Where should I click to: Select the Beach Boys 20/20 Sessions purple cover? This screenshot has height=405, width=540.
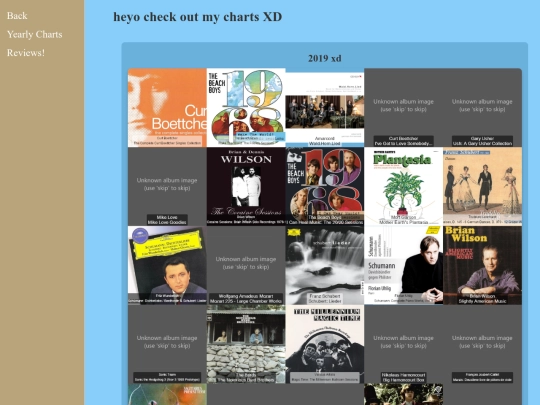point(325,187)
